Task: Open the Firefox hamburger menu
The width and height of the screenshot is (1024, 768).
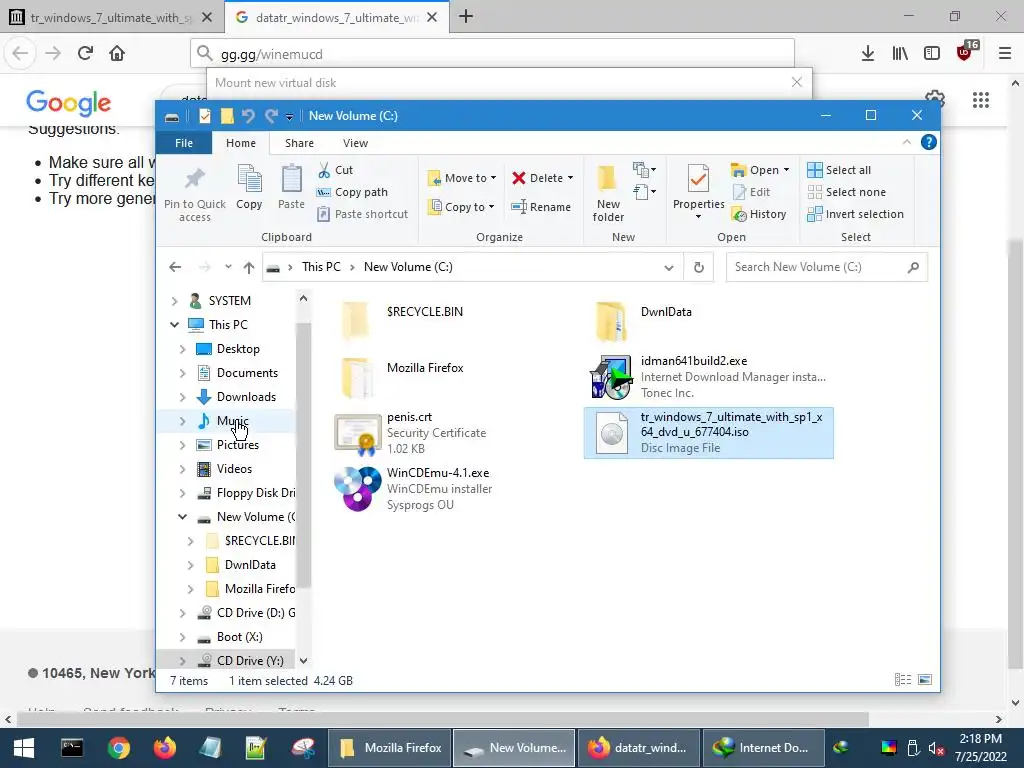Action: coord(1004,54)
